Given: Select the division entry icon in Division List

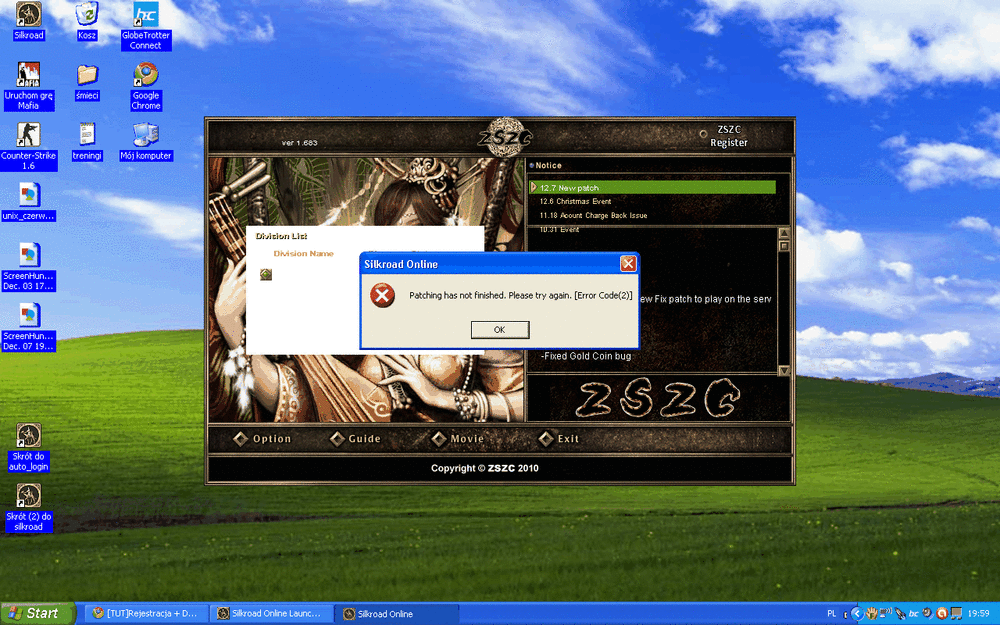Looking at the screenshot, I should point(266,274).
